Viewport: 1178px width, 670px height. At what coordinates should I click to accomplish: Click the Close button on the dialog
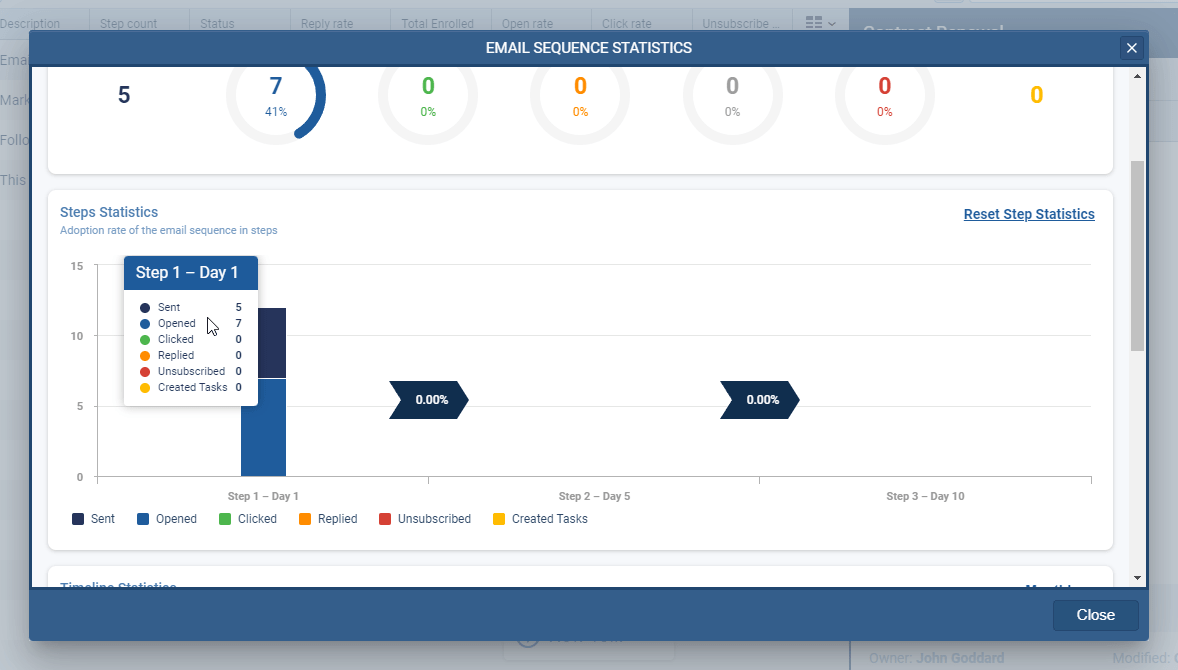1095,615
